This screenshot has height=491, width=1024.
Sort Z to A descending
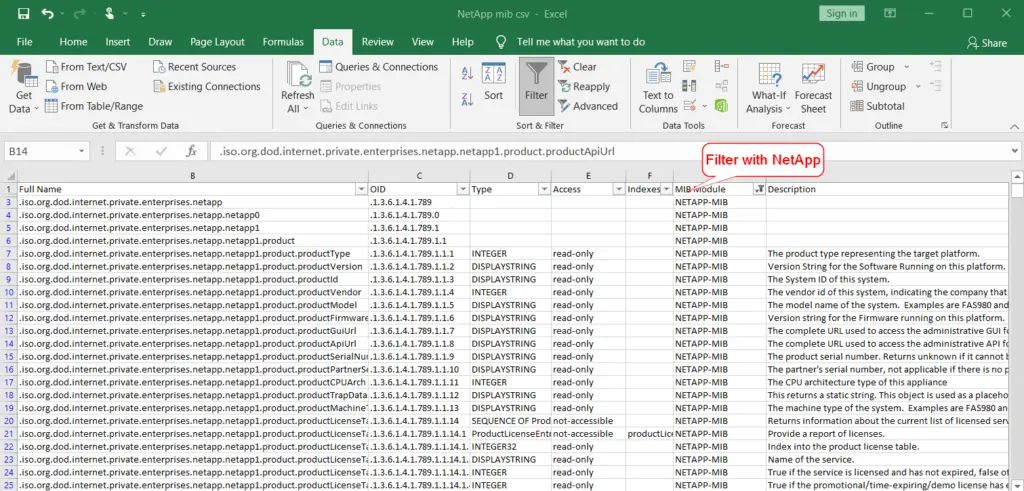pos(468,99)
